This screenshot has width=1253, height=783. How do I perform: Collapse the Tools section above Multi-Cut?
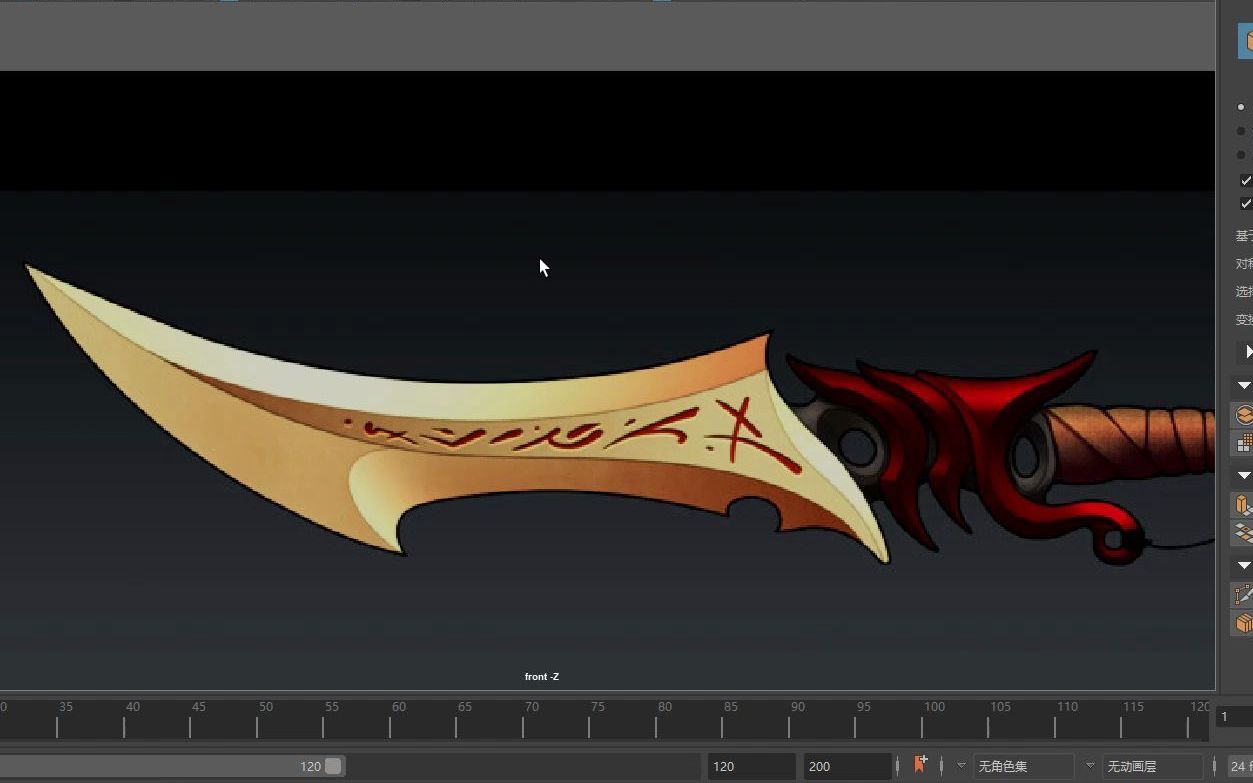point(1244,565)
